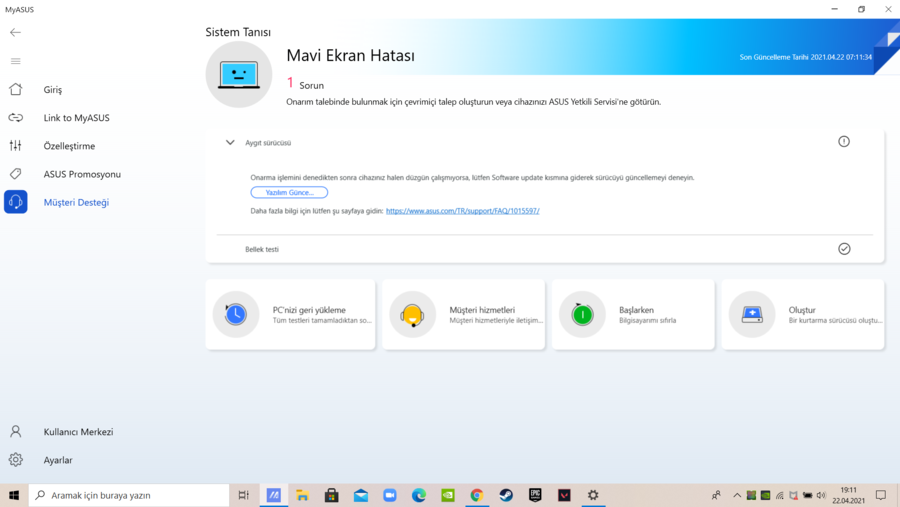Go back with the arrow icon
The width and height of the screenshot is (900, 507).
pyautogui.click(x=15, y=33)
